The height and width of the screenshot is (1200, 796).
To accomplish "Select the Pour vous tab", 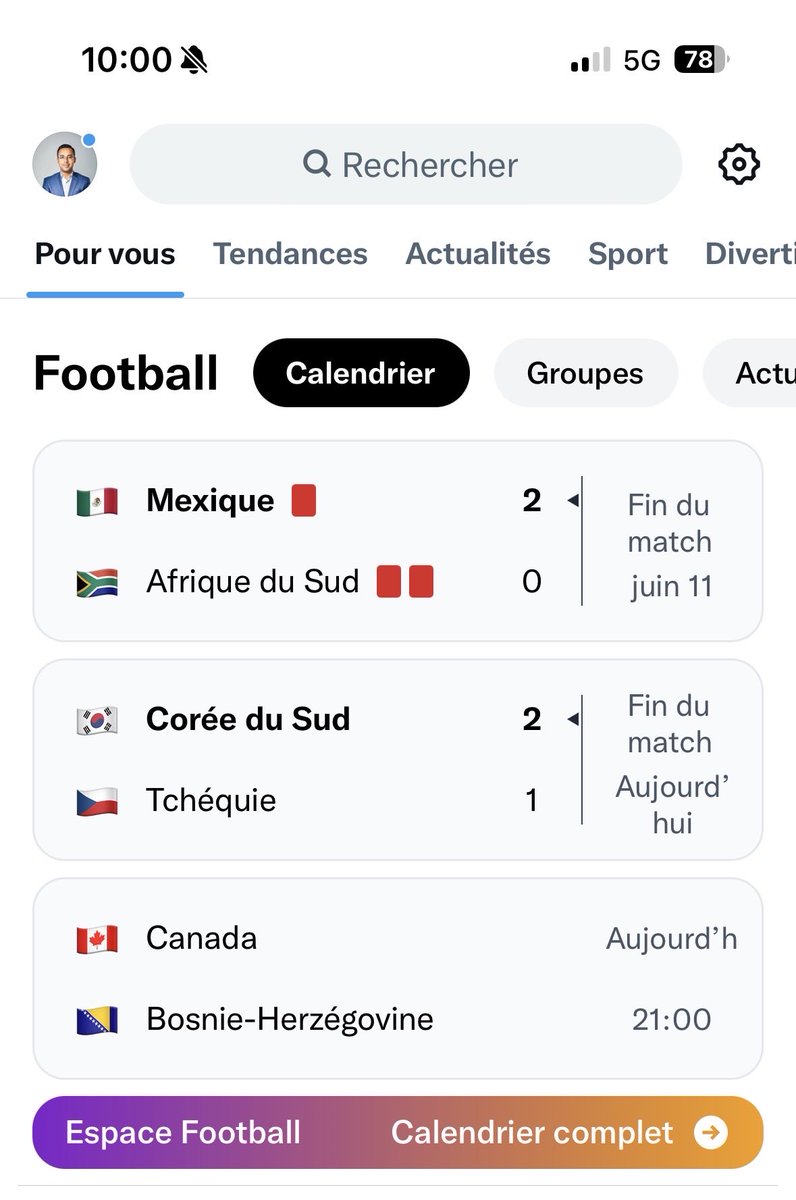I will [105, 254].
